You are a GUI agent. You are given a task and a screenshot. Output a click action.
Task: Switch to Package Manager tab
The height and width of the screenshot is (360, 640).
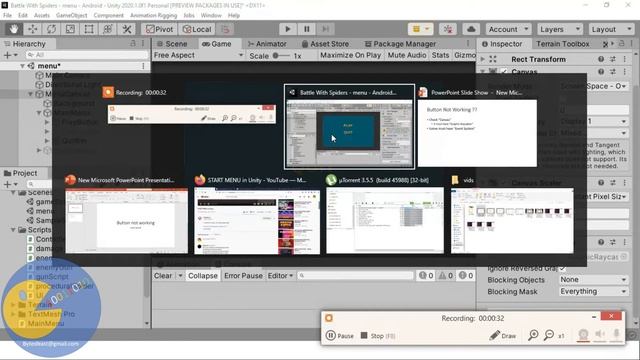point(400,44)
